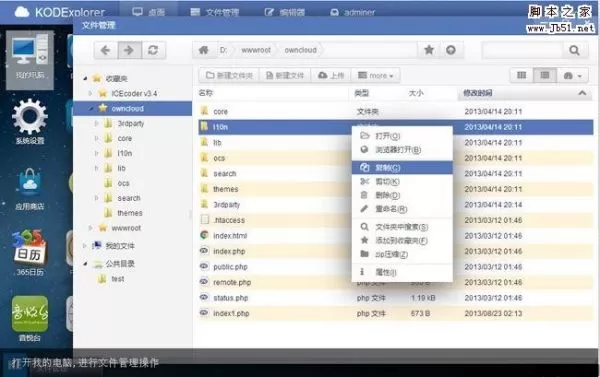The width and height of the screenshot is (600, 377).
Task: Choose Open from context menu
Action: (x=402, y=136)
